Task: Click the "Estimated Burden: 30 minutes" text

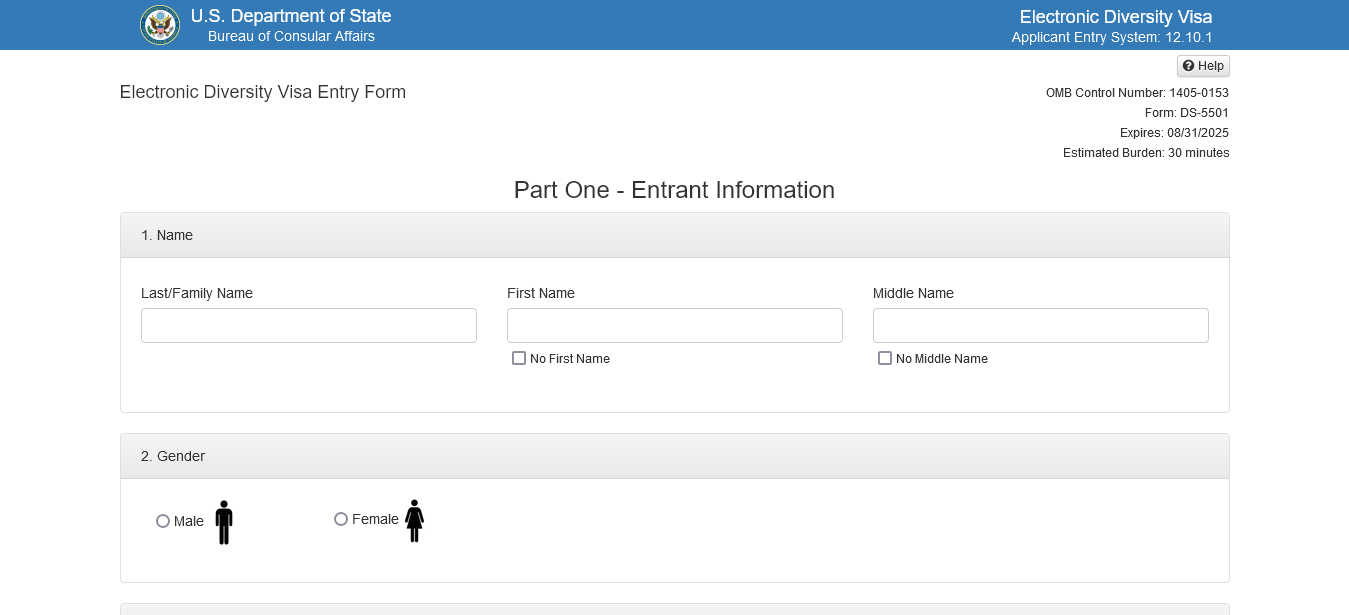Action: (1146, 153)
